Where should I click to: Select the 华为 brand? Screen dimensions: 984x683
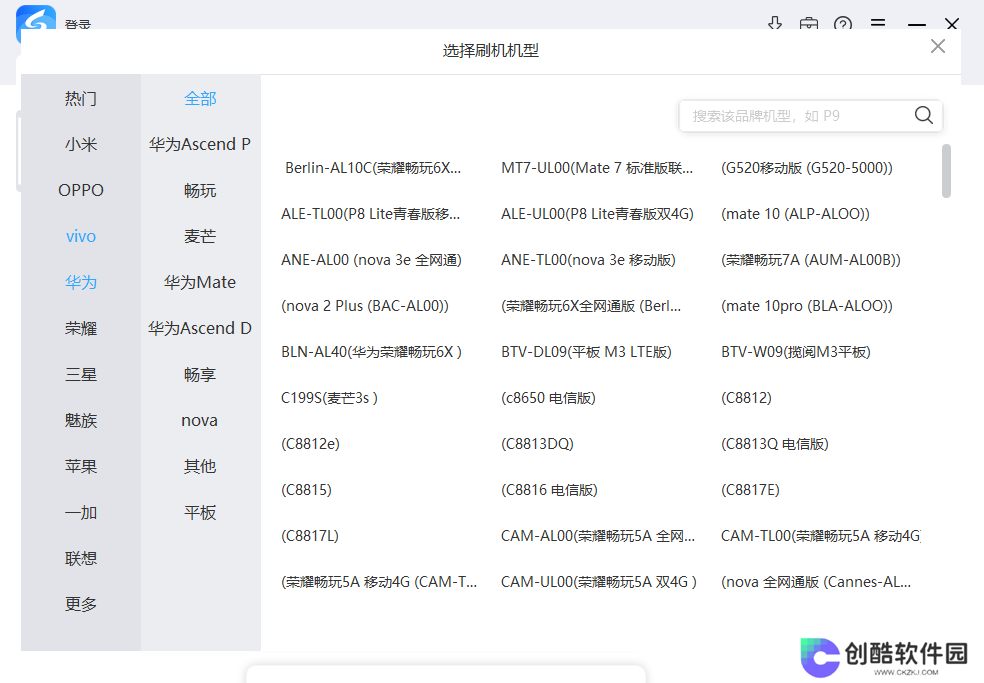pyautogui.click(x=81, y=282)
